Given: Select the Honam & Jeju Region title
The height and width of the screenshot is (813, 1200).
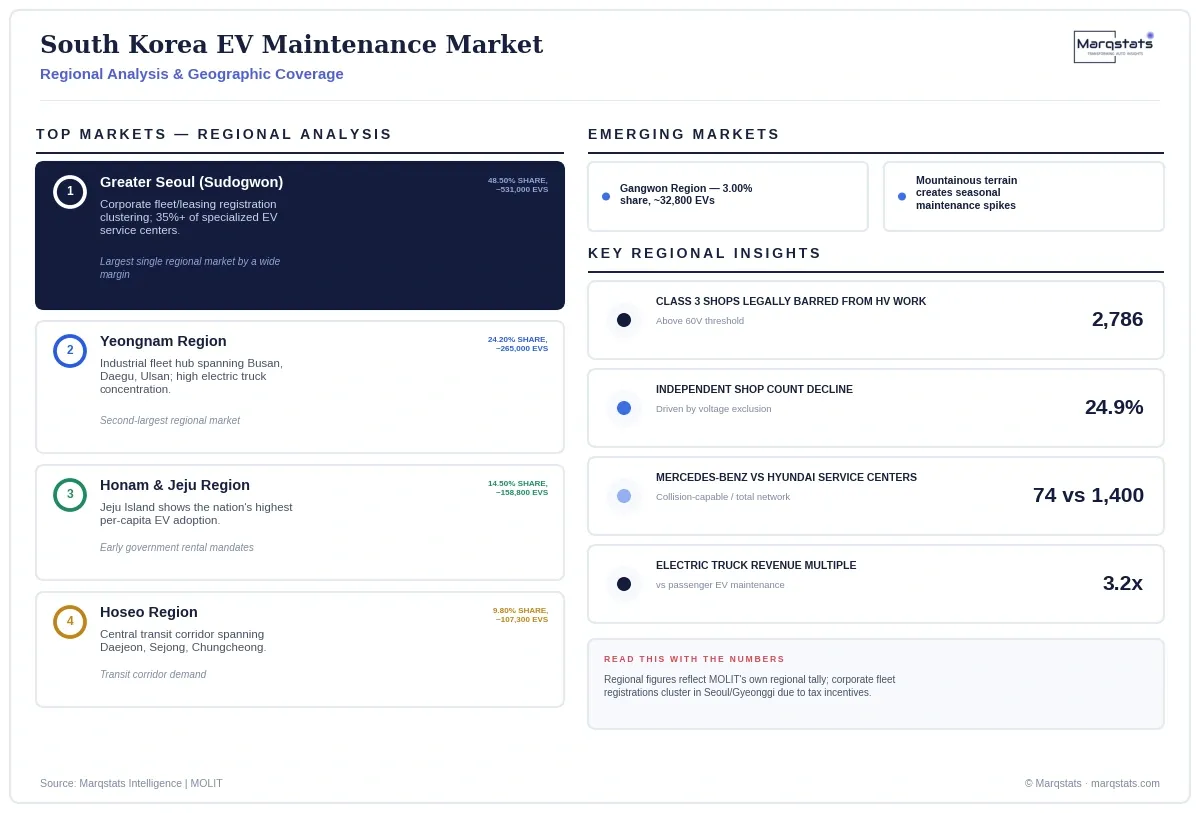Looking at the screenshot, I should pyautogui.click(x=175, y=485).
